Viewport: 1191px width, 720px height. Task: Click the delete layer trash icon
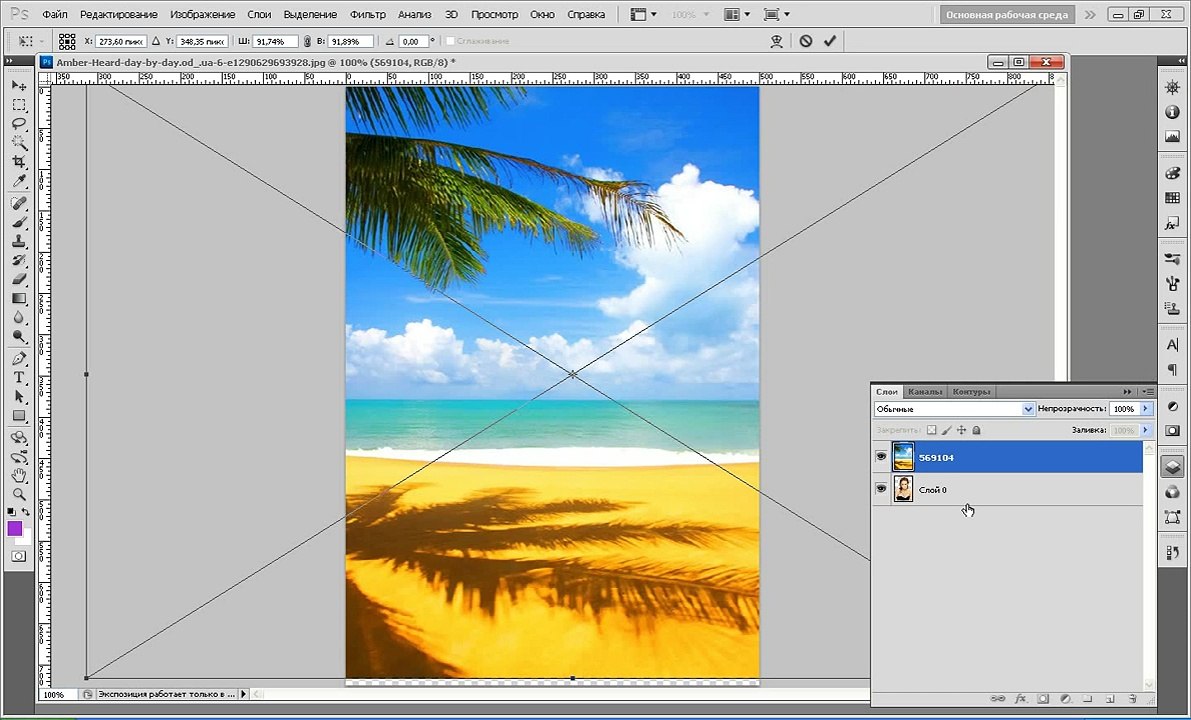click(x=1133, y=698)
